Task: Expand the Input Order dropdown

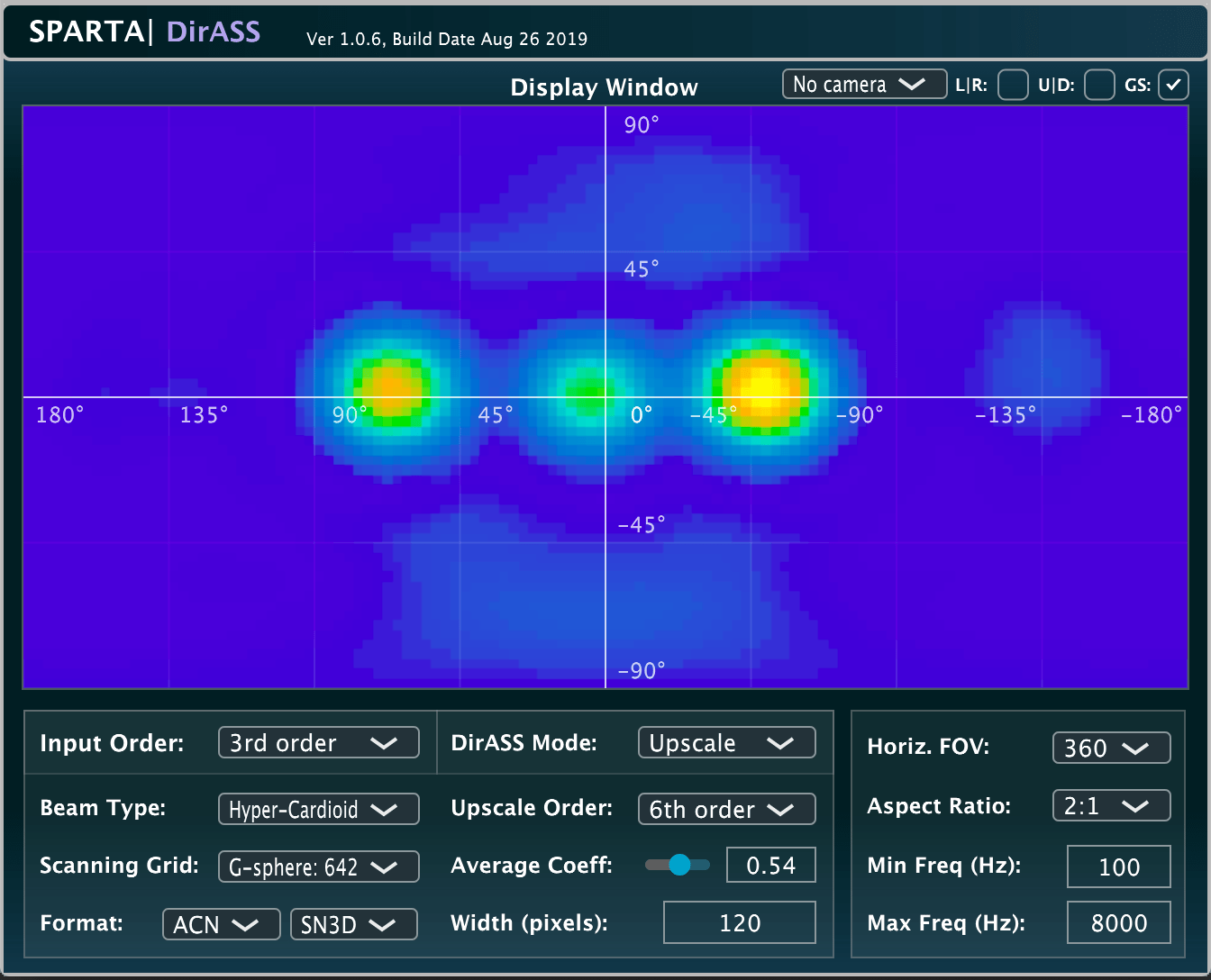Action: pyautogui.click(x=318, y=743)
